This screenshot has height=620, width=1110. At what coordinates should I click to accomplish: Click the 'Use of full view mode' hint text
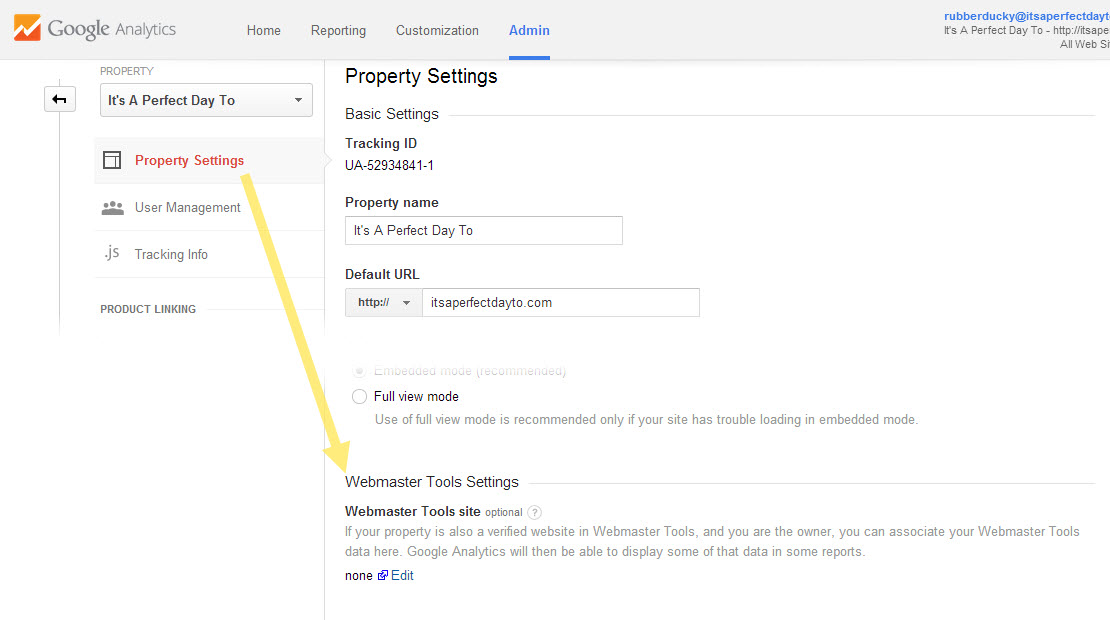(x=646, y=420)
